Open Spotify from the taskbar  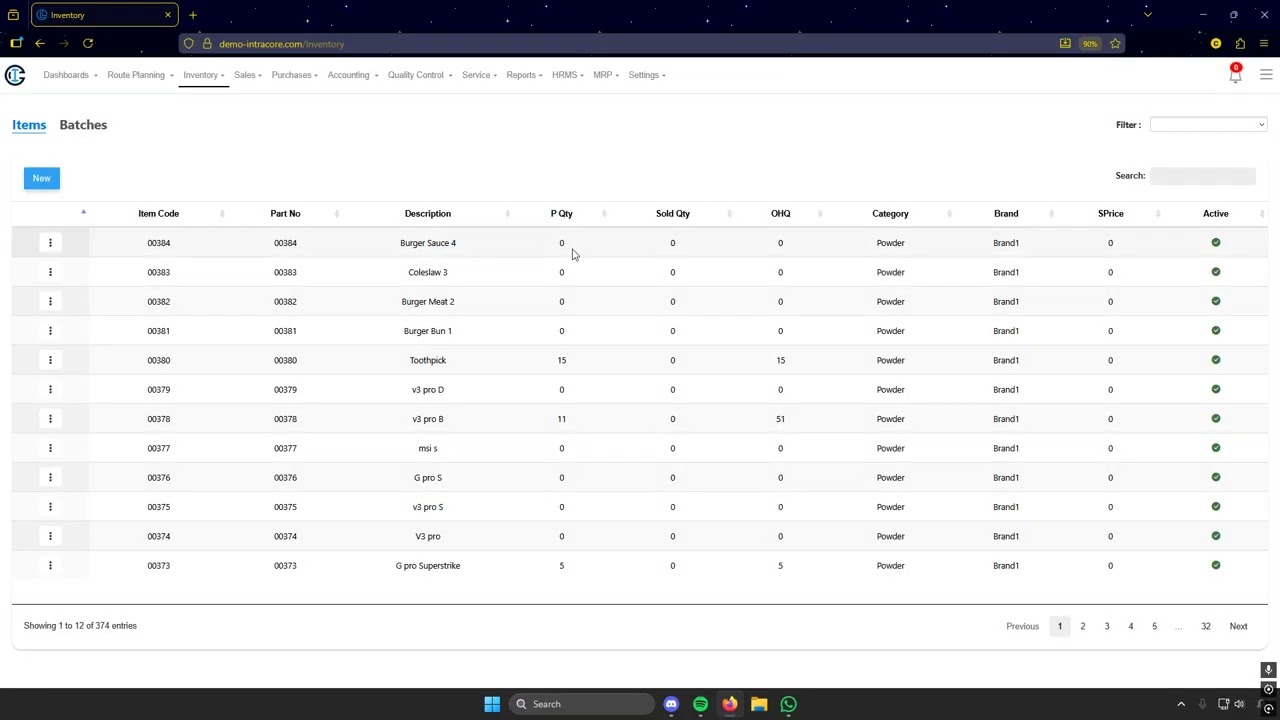700,704
